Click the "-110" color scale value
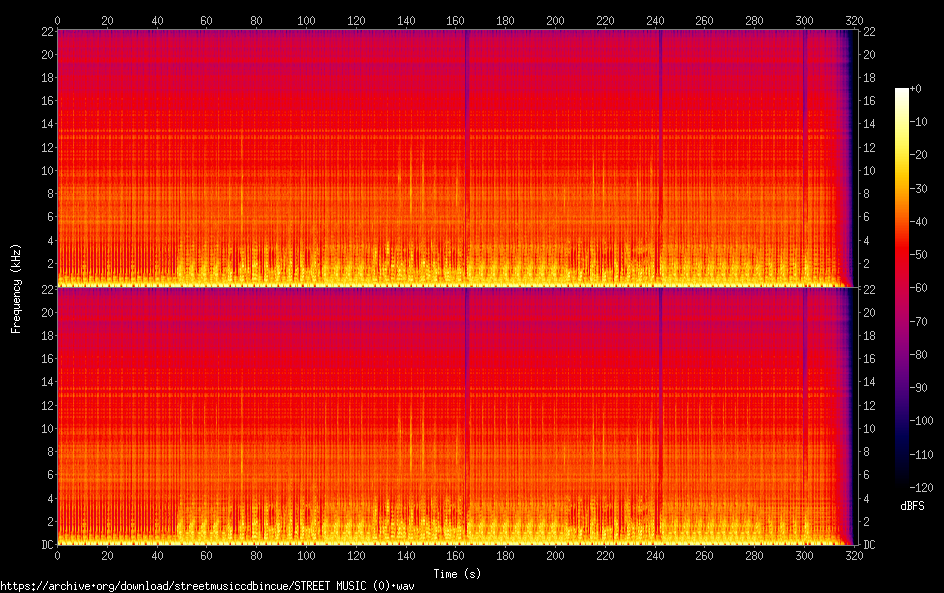This screenshot has width=944, height=593. (x=921, y=455)
